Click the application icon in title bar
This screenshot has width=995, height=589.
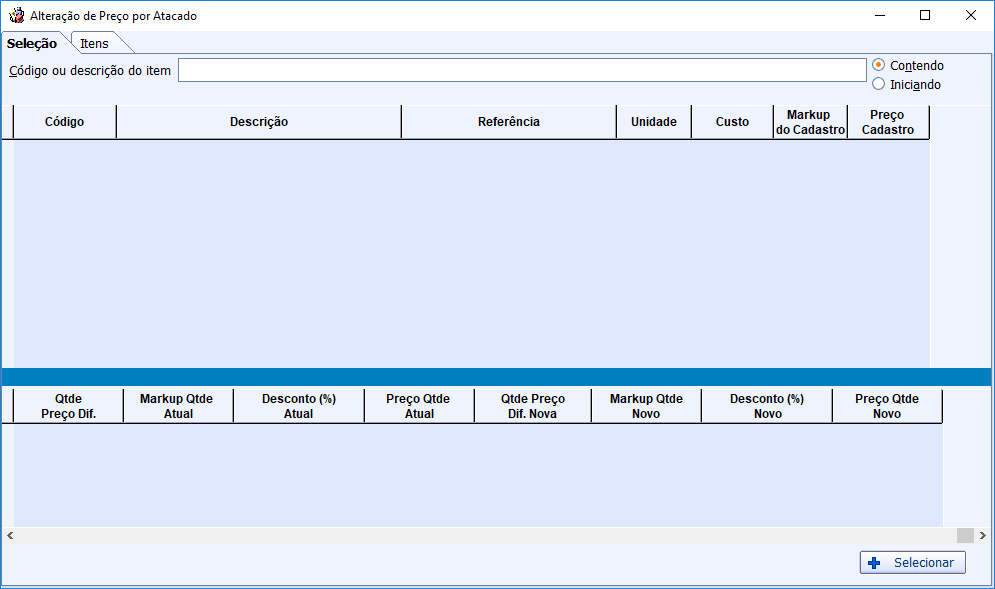(16, 16)
